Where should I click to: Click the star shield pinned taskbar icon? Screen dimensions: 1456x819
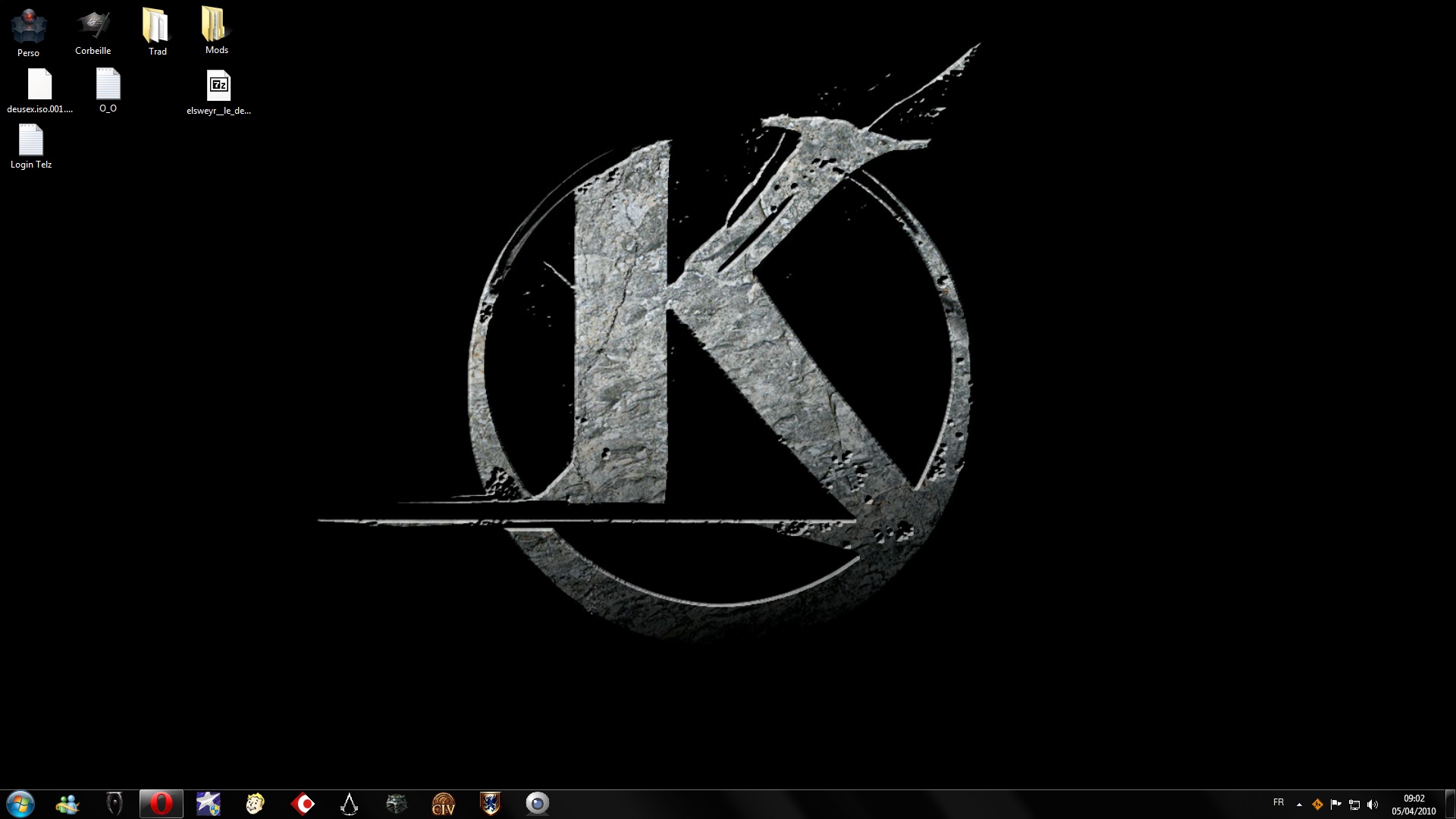208,804
